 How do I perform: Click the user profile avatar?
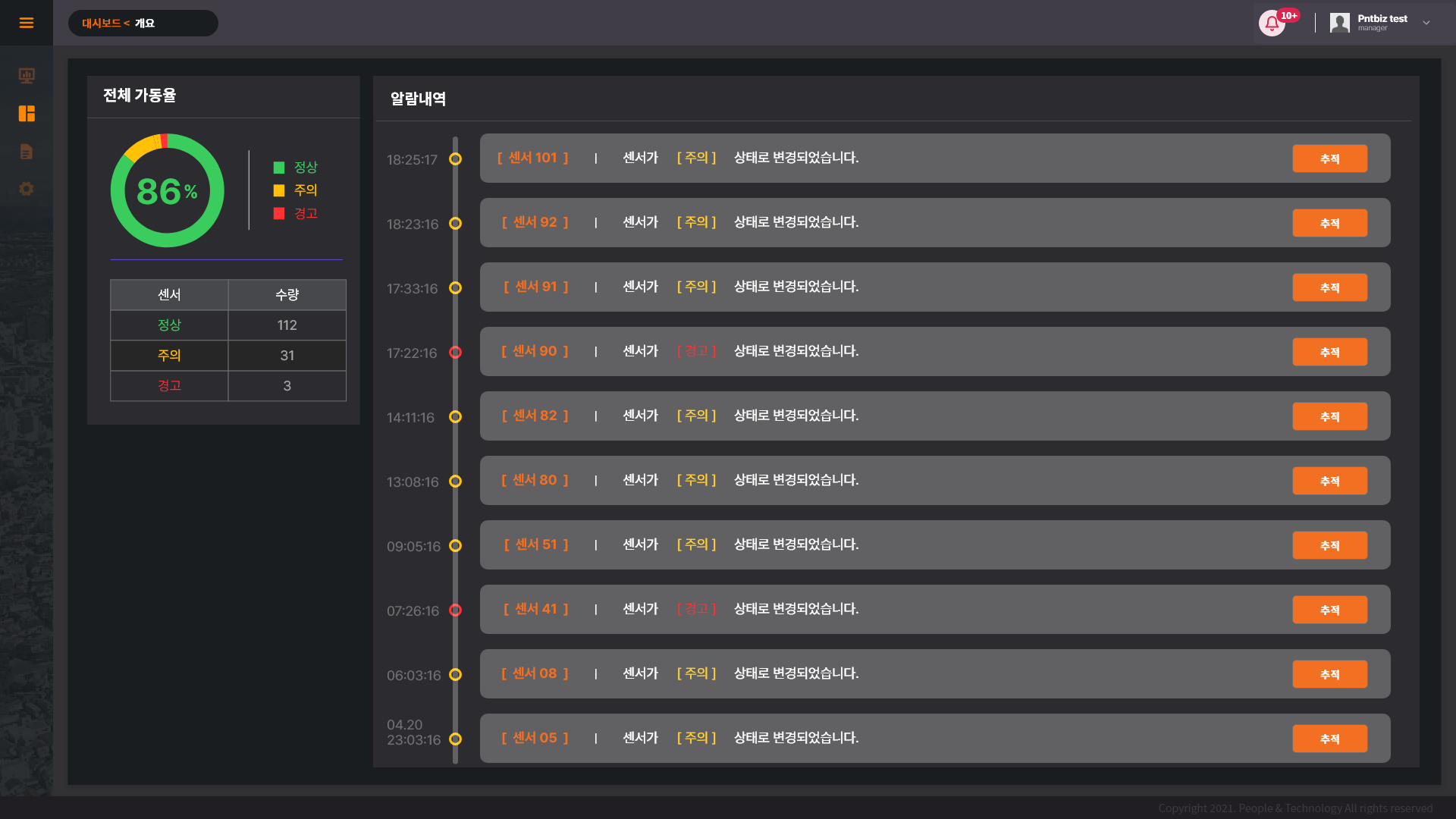point(1339,23)
